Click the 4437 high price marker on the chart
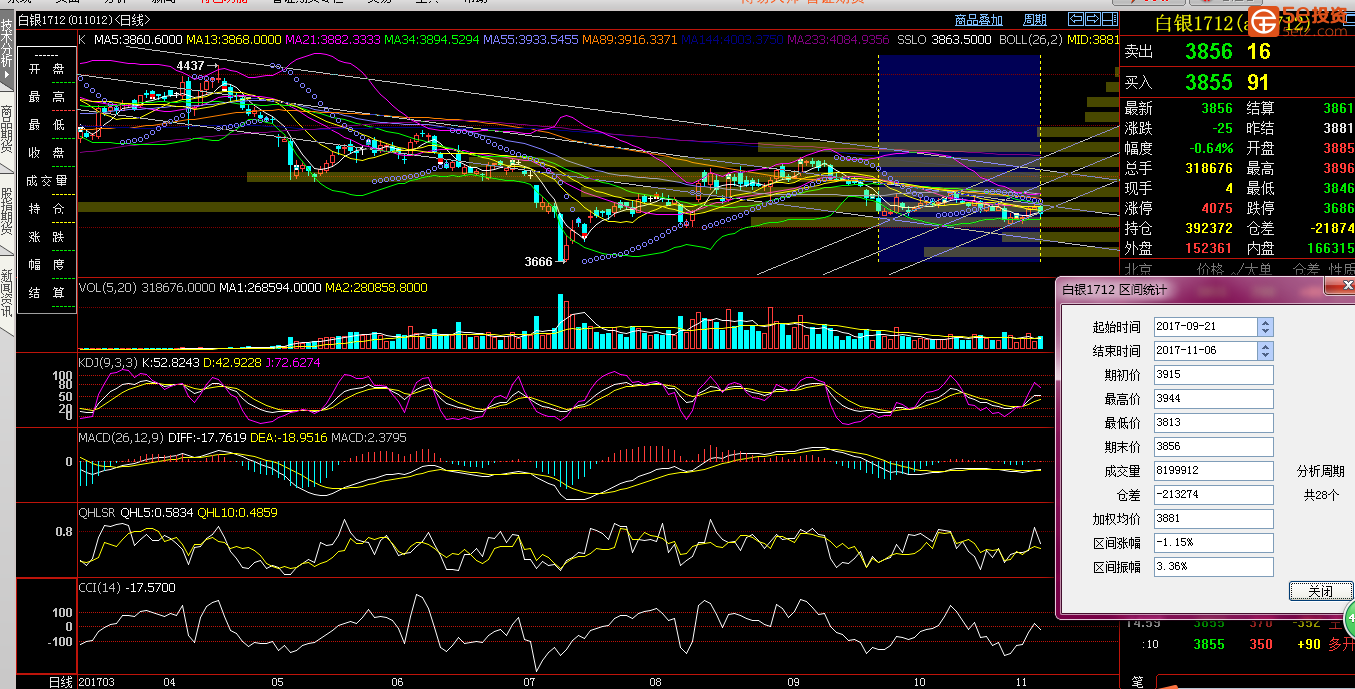The width and height of the screenshot is (1355, 689). (x=190, y=66)
